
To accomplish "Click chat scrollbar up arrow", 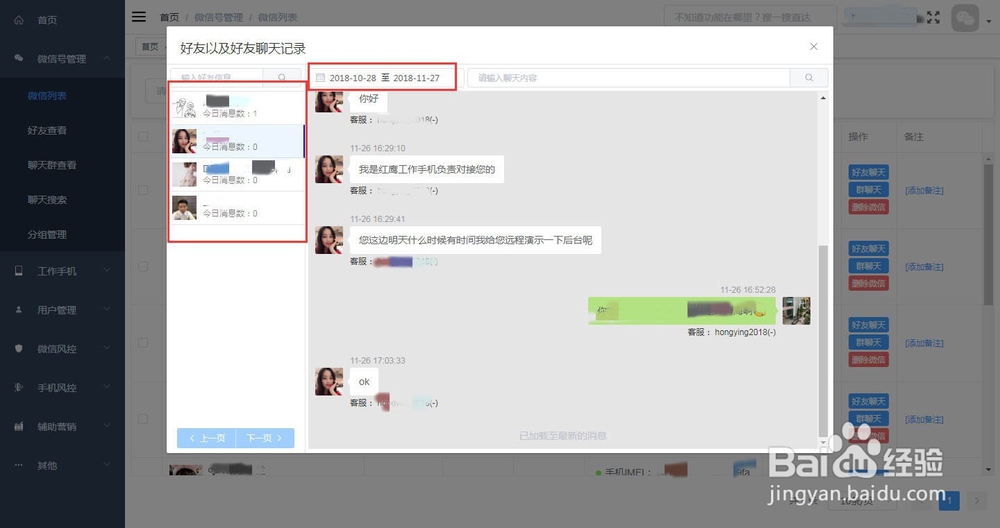I will (823, 98).
